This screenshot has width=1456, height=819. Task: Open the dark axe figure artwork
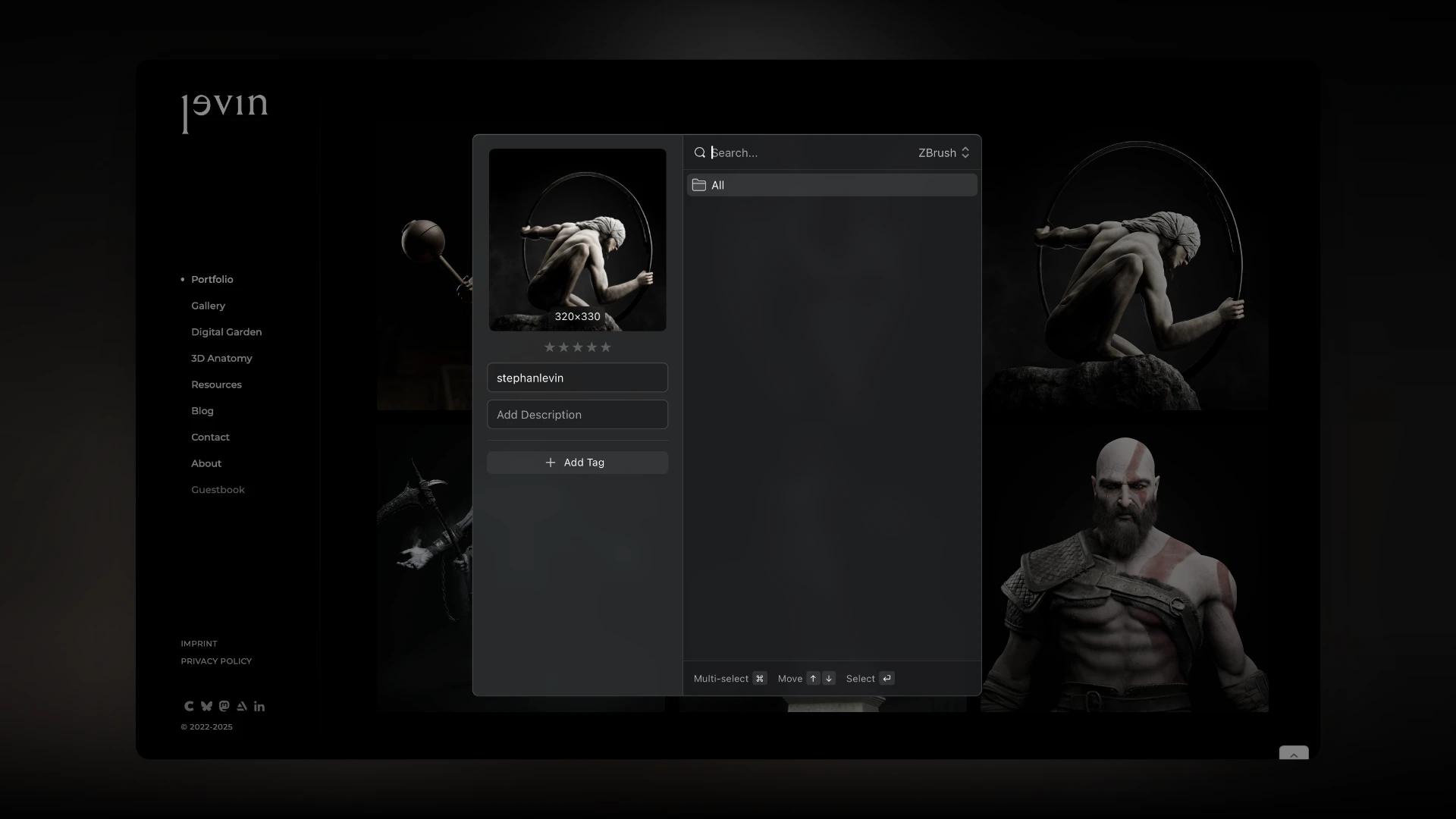pos(425,569)
